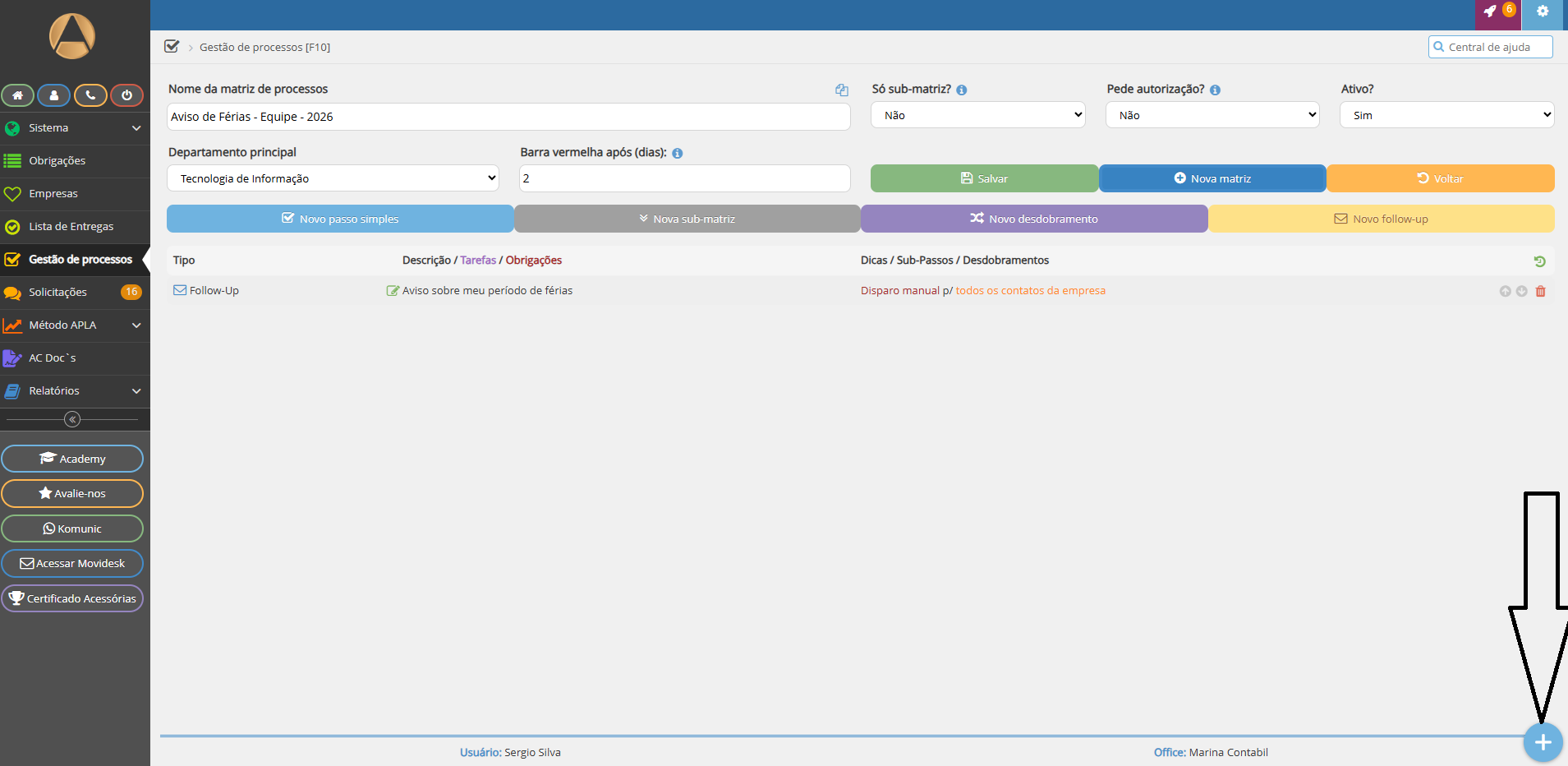This screenshot has width=1568, height=766.
Task: Click the Barra vermelha days input field
Action: (x=684, y=178)
